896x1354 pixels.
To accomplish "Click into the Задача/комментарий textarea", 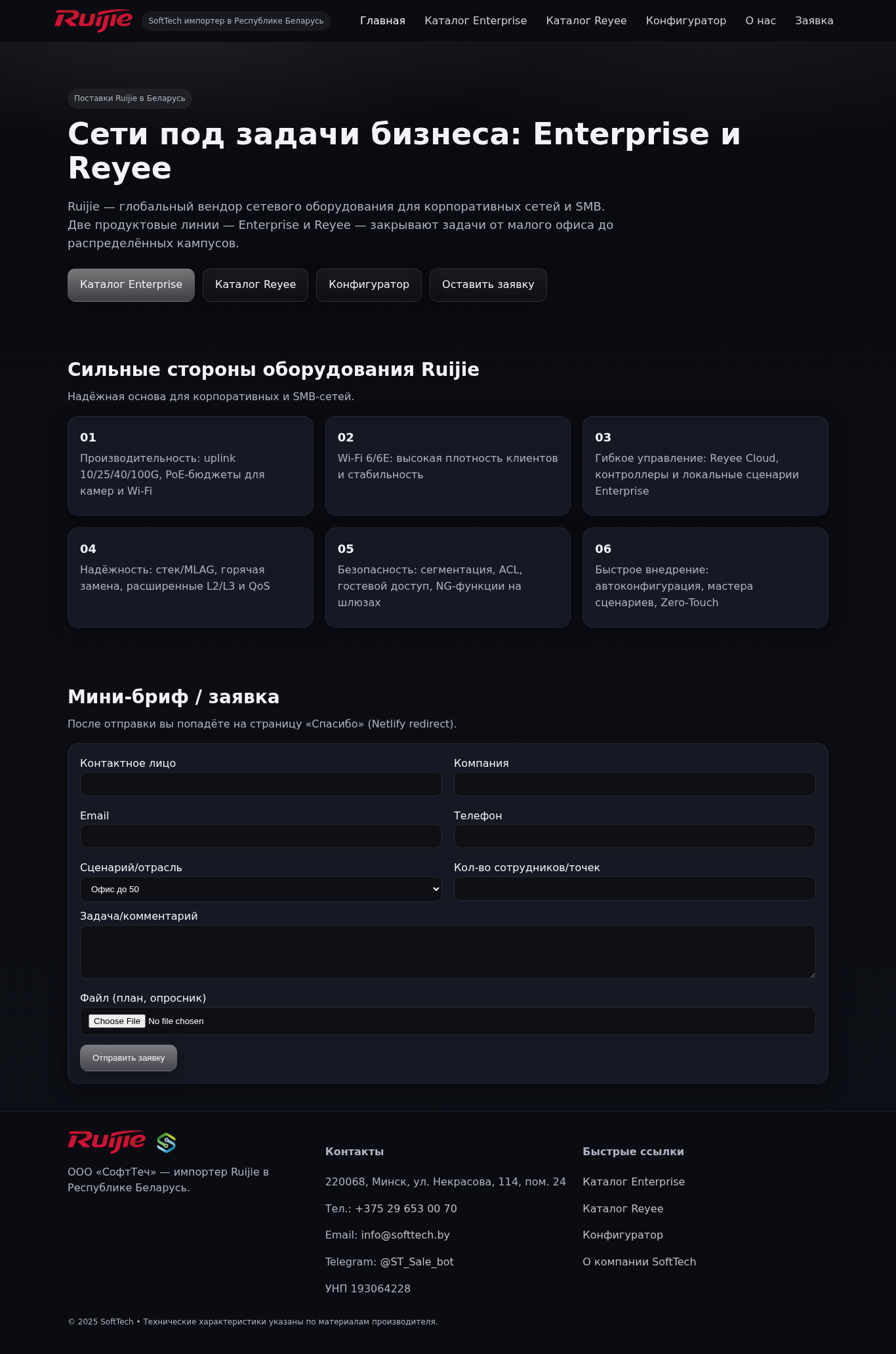I will click(448, 952).
